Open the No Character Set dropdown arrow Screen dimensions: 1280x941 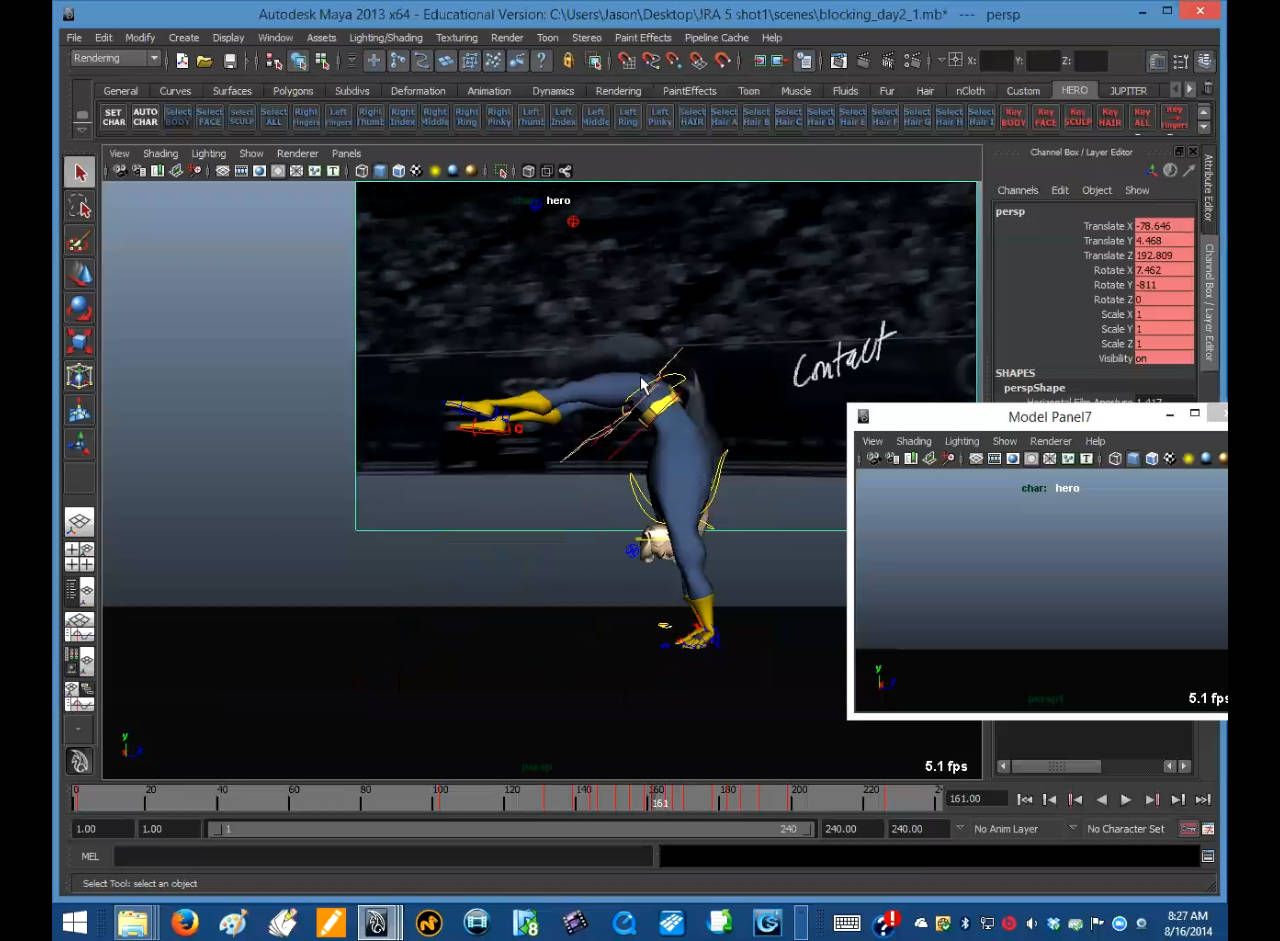point(1073,829)
